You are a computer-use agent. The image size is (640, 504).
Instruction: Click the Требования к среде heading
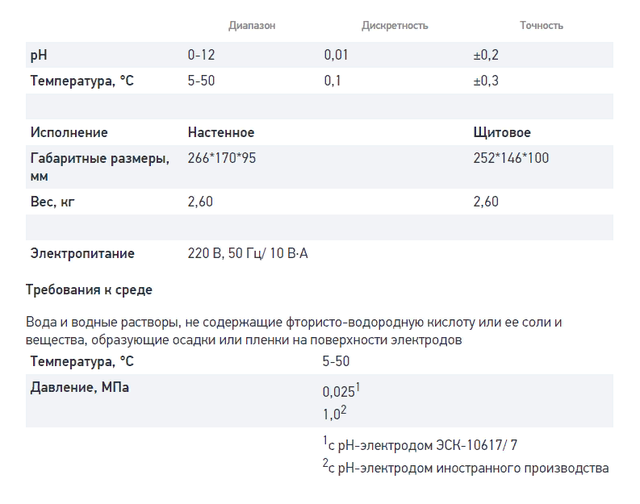tap(89, 290)
